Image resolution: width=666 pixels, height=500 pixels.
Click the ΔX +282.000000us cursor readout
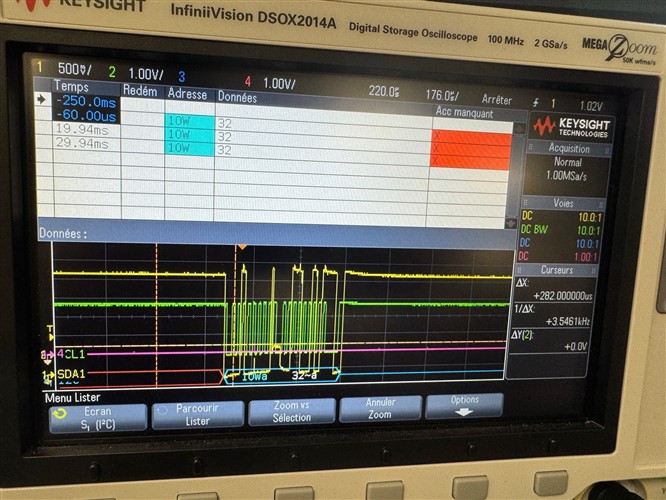554,289
